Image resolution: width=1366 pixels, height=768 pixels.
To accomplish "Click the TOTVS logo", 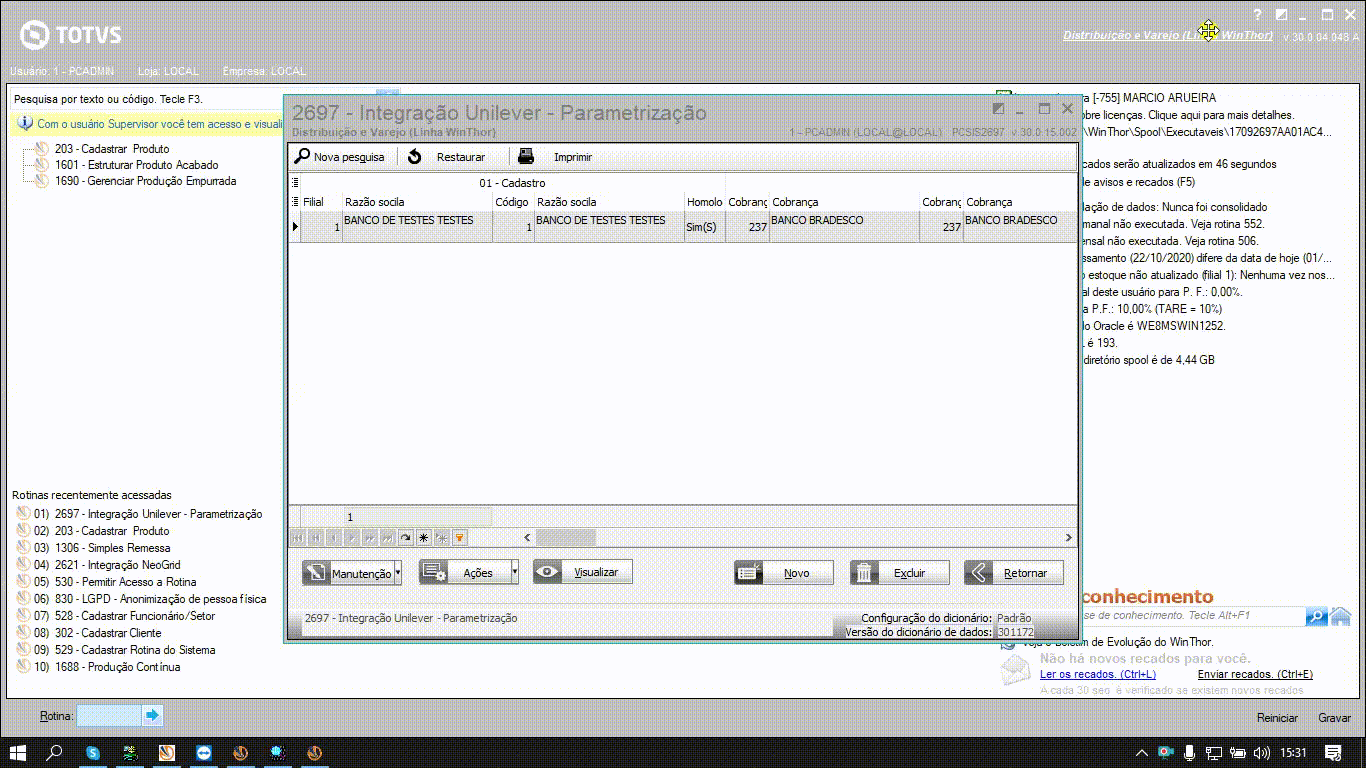I will point(72,35).
